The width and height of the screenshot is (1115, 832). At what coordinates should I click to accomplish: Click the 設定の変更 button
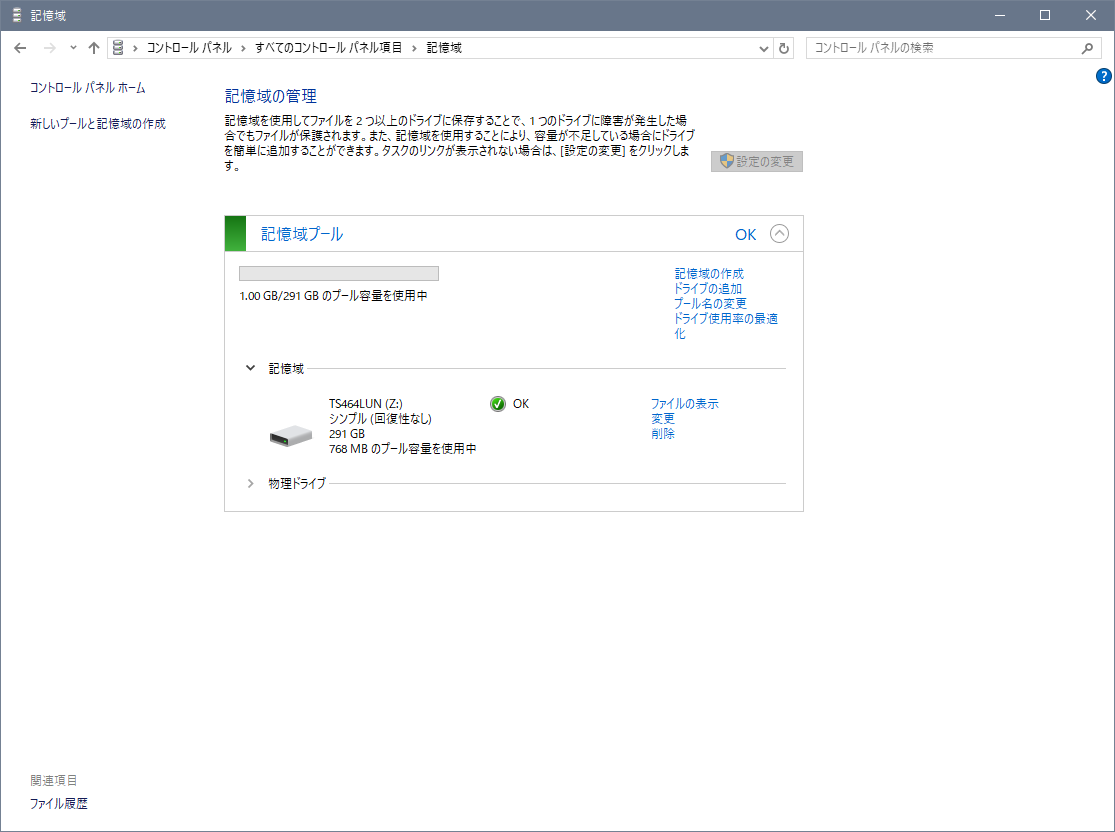[757, 161]
